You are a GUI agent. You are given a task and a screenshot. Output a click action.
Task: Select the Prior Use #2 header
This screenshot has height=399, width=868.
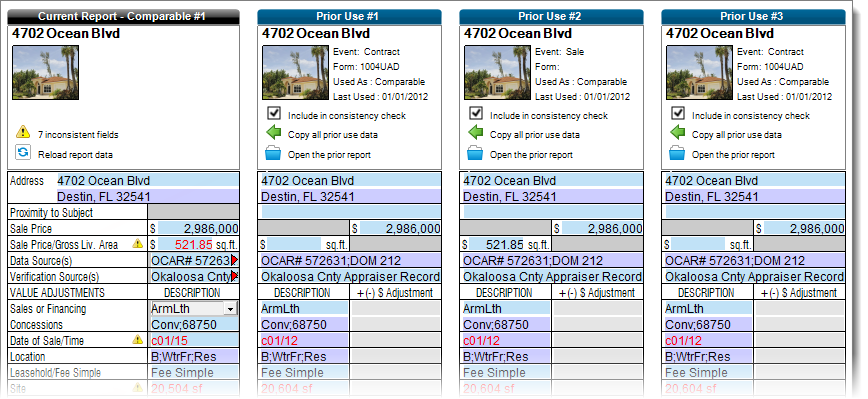tap(551, 17)
